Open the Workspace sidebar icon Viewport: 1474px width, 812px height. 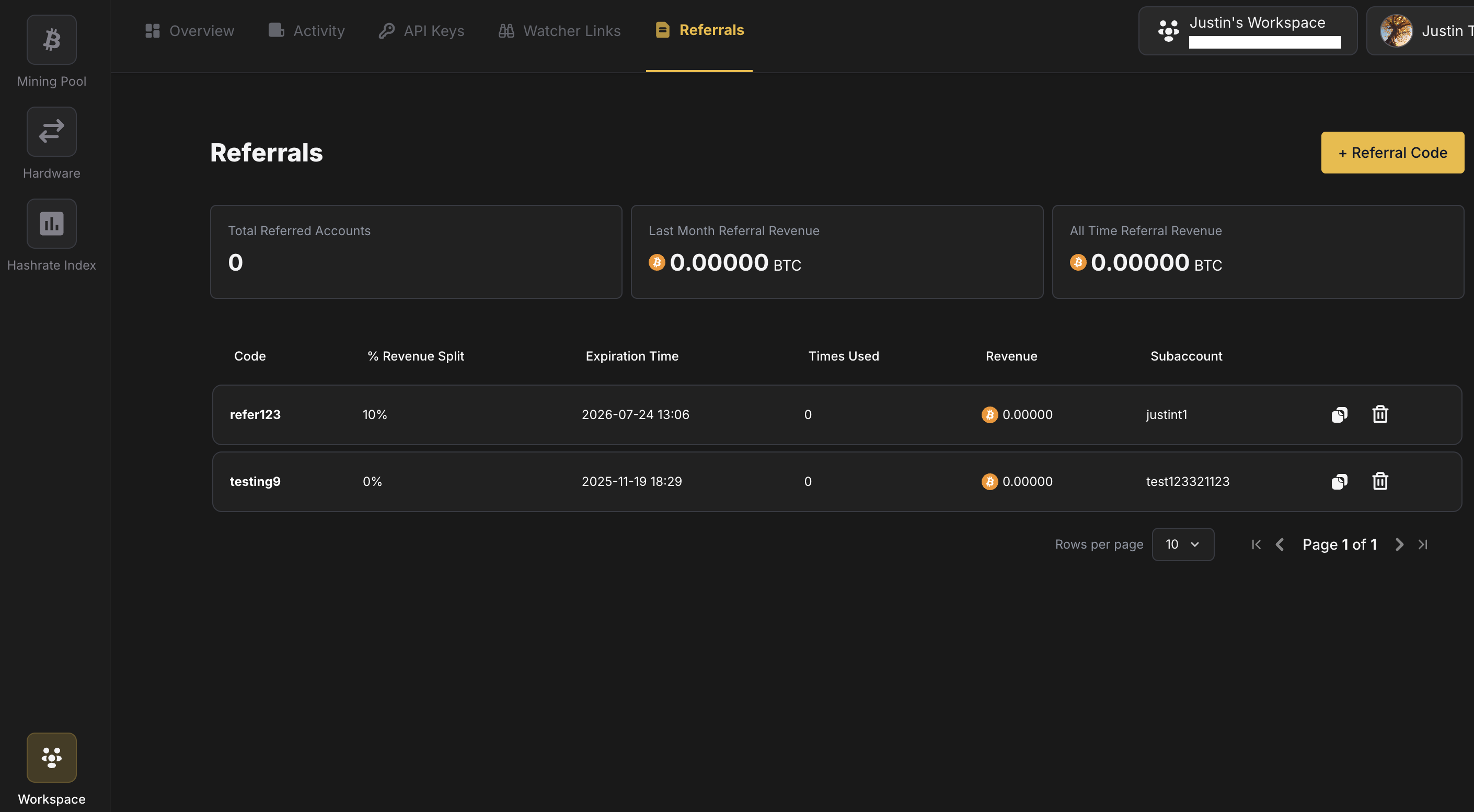(x=52, y=758)
